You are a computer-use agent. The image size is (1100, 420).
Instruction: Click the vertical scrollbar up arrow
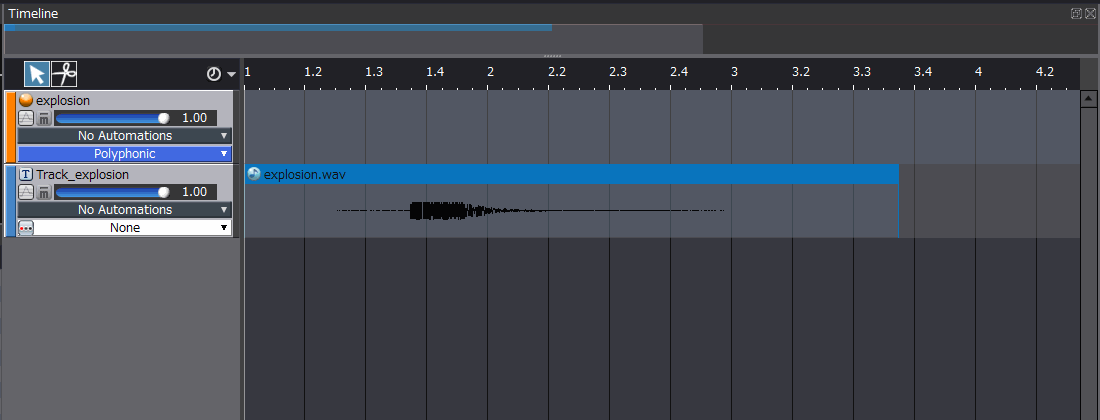(x=1089, y=100)
